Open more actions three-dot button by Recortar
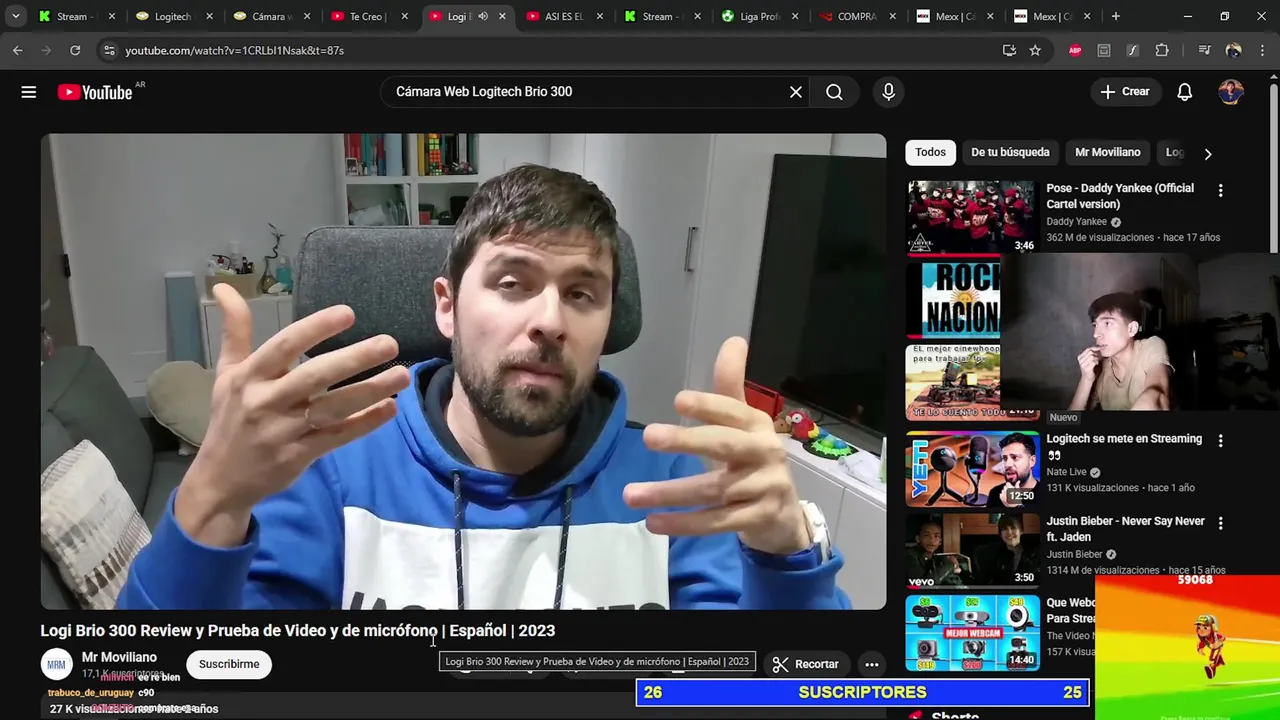Screen dimensions: 1280x720 click(872, 664)
